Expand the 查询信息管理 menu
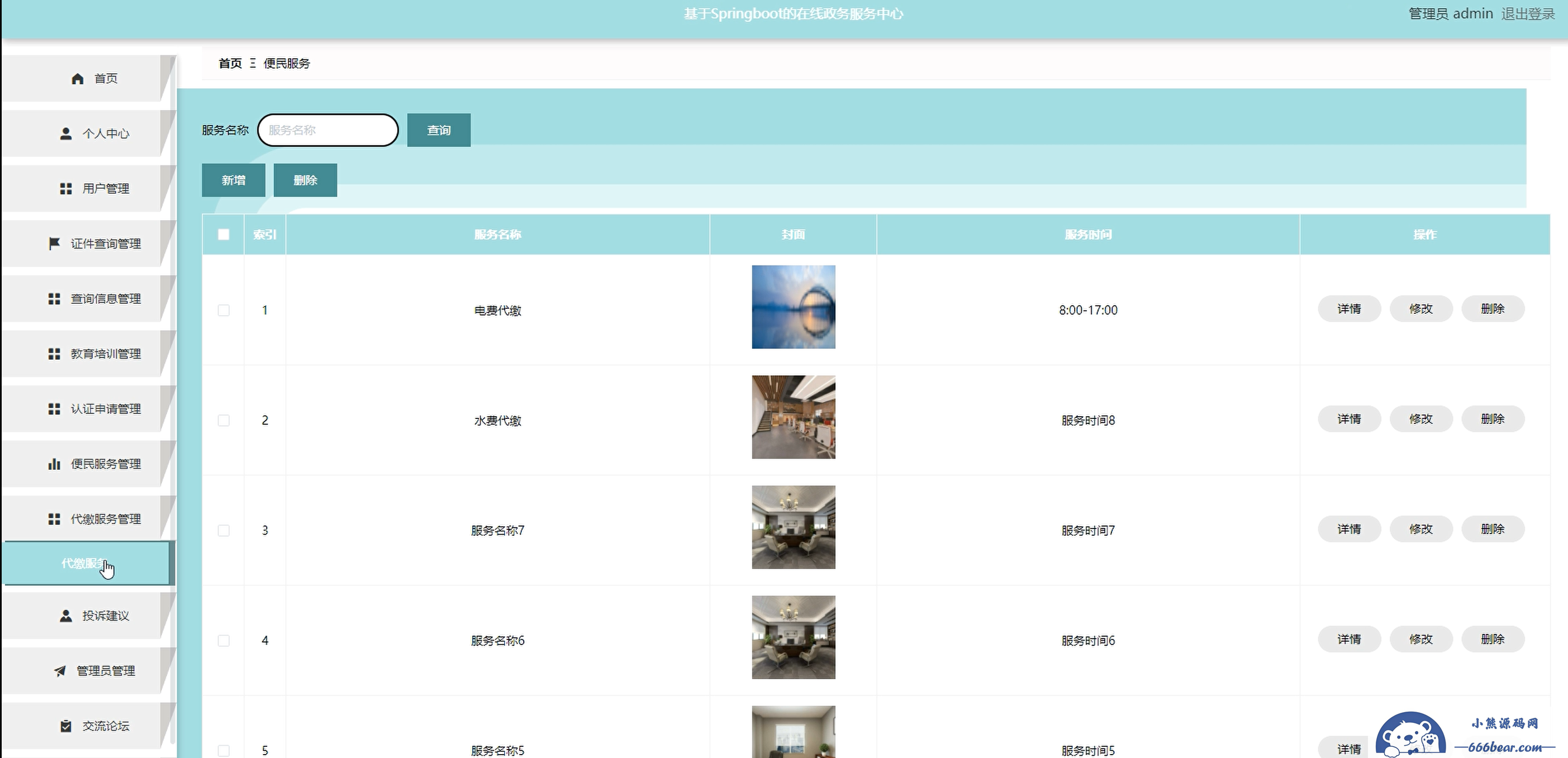The width and height of the screenshot is (1568, 758). (89, 299)
